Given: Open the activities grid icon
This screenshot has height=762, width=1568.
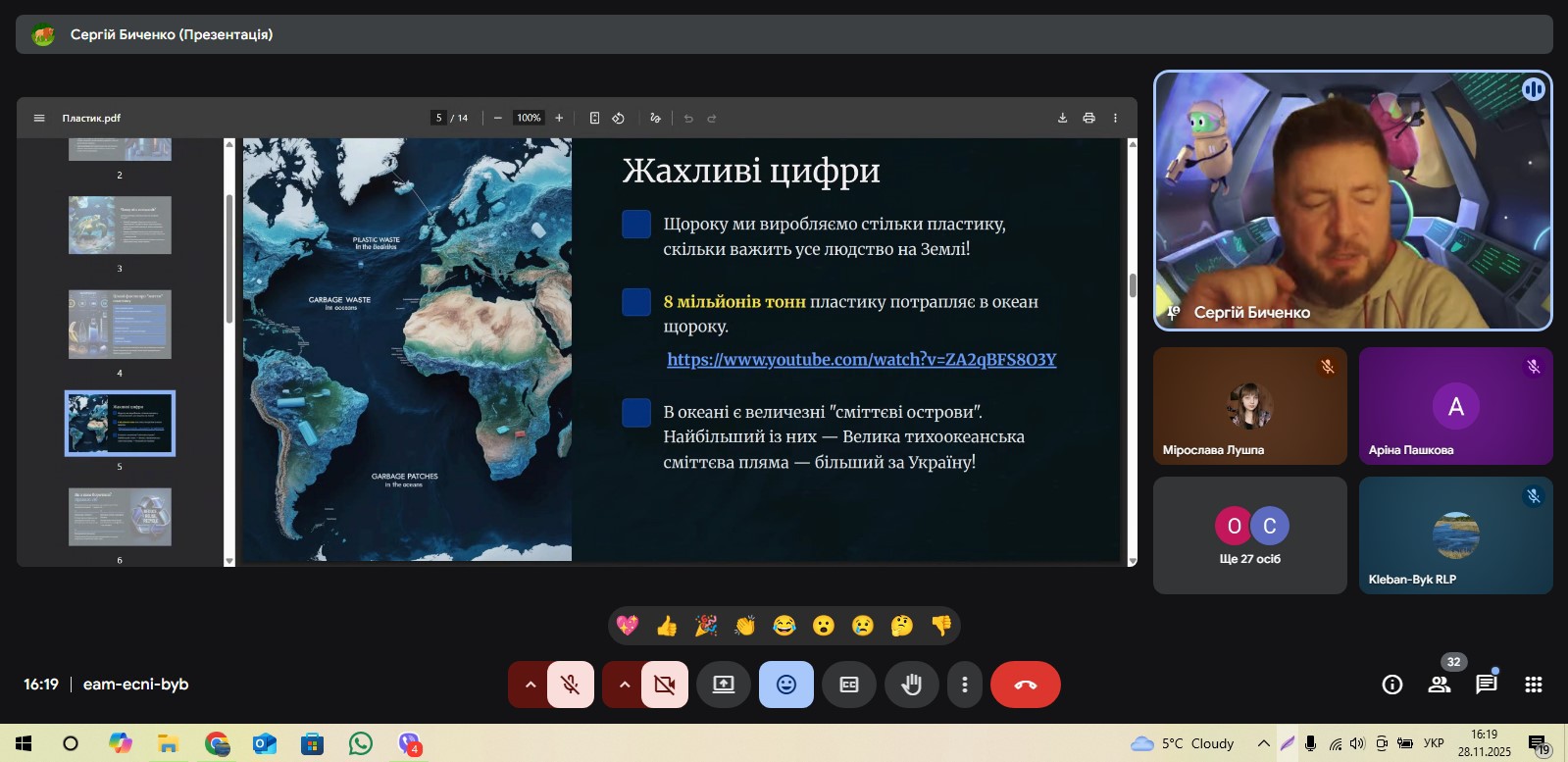Looking at the screenshot, I should (1534, 685).
